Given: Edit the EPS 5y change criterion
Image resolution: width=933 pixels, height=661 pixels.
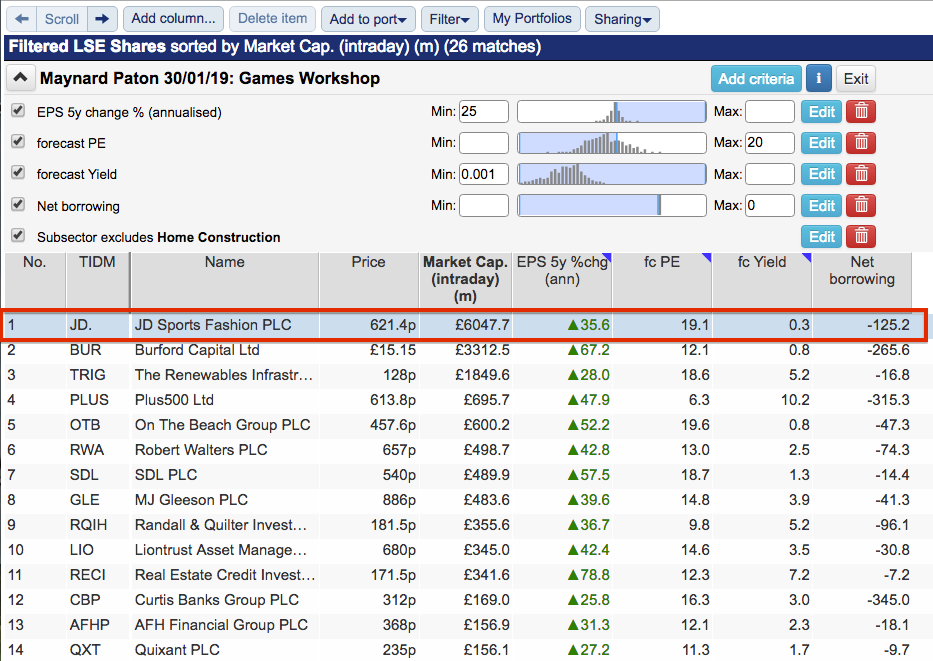Looking at the screenshot, I should (x=821, y=112).
